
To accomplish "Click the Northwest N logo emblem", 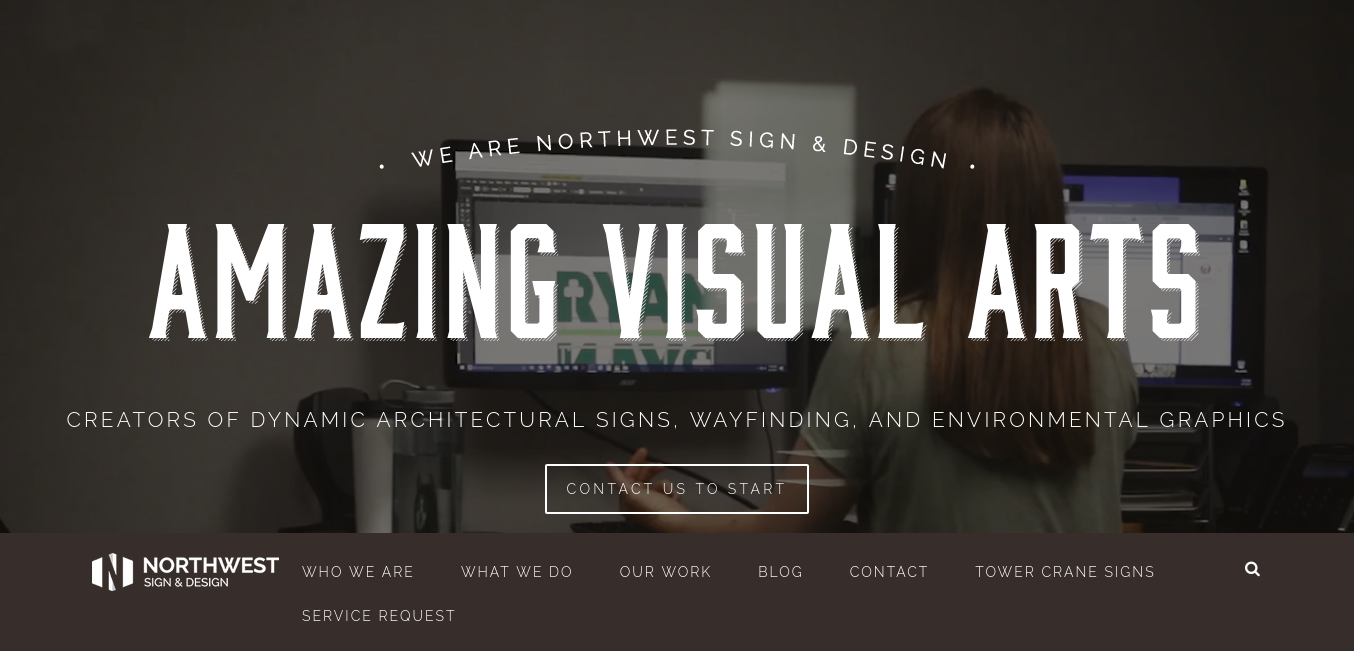I will 112,572.
